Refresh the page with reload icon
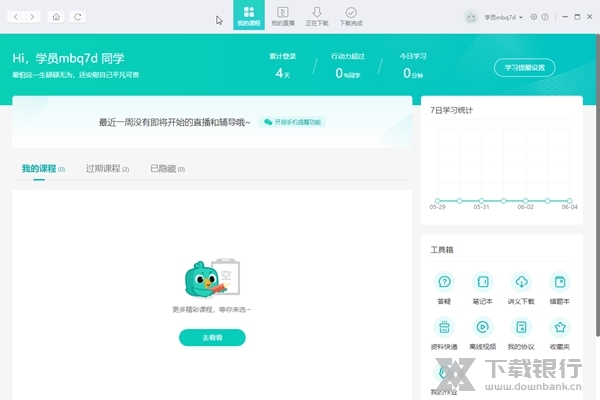 [x=77, y=17]
